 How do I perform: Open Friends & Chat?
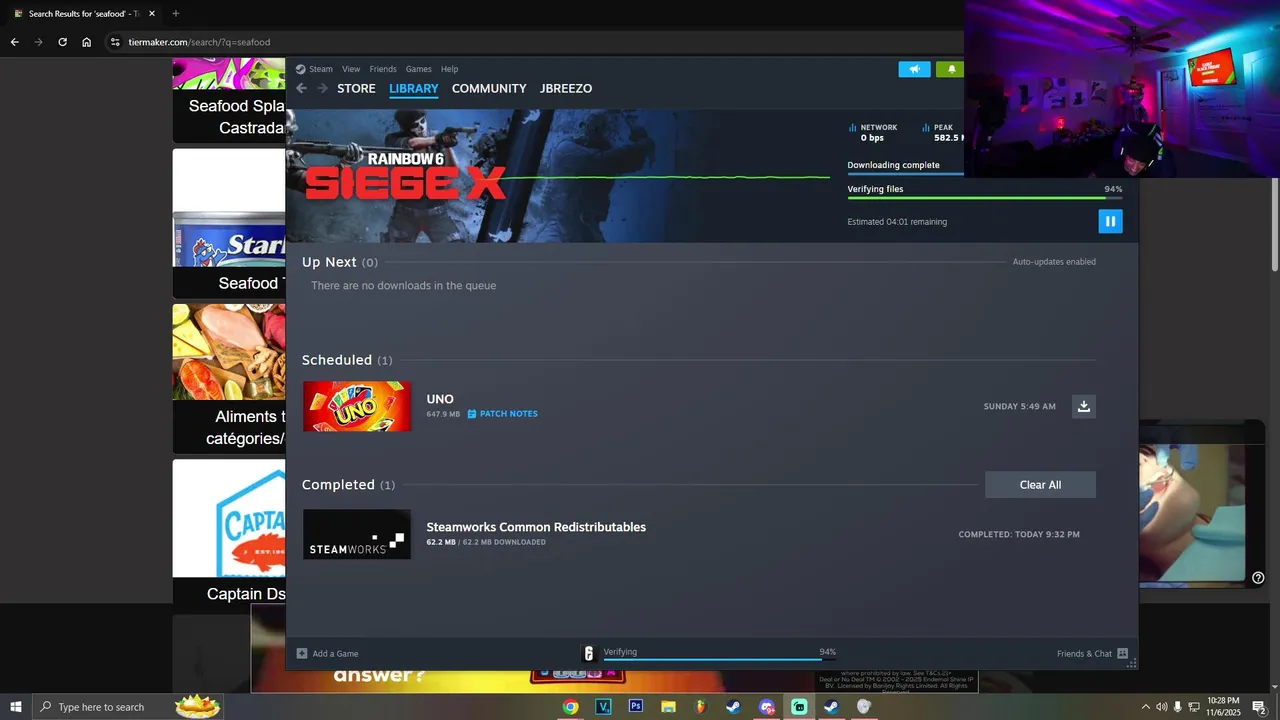pos(1084,653)
